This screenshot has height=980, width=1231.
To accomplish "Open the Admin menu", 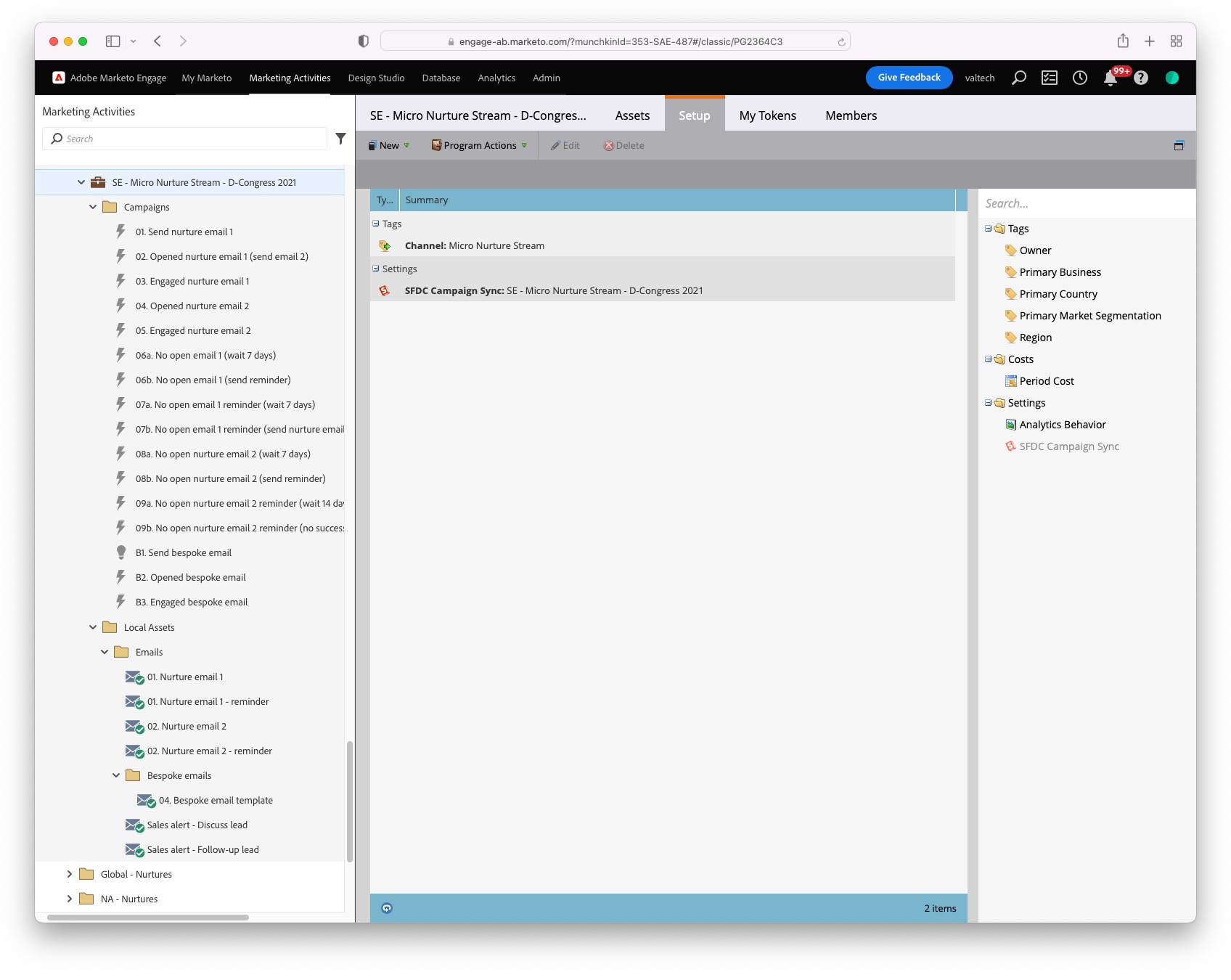I will coord(547,78).
